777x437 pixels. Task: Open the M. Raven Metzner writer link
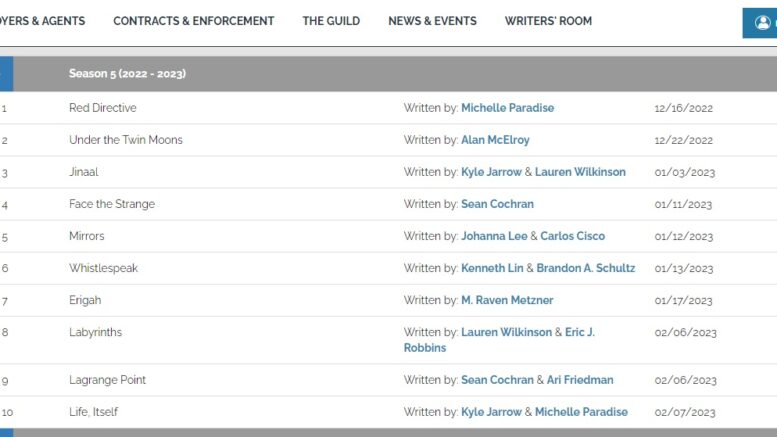[507, 300]
